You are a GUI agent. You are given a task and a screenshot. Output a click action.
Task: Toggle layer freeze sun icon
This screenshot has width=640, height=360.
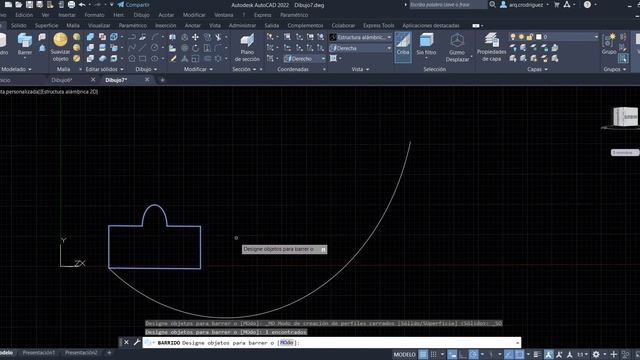point(521,37)
